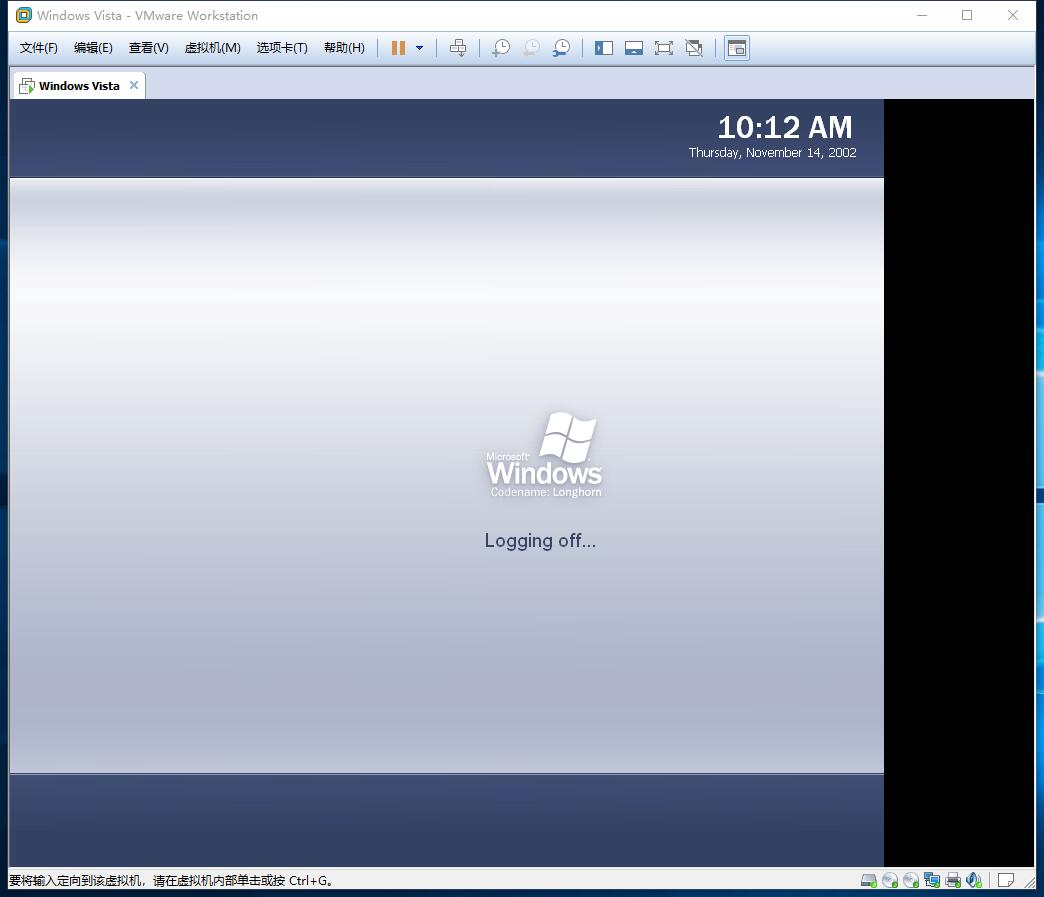Select the Windows Vista tab
The height and width of the screenshot is (897, 1044).
click(x=79, y=86)
